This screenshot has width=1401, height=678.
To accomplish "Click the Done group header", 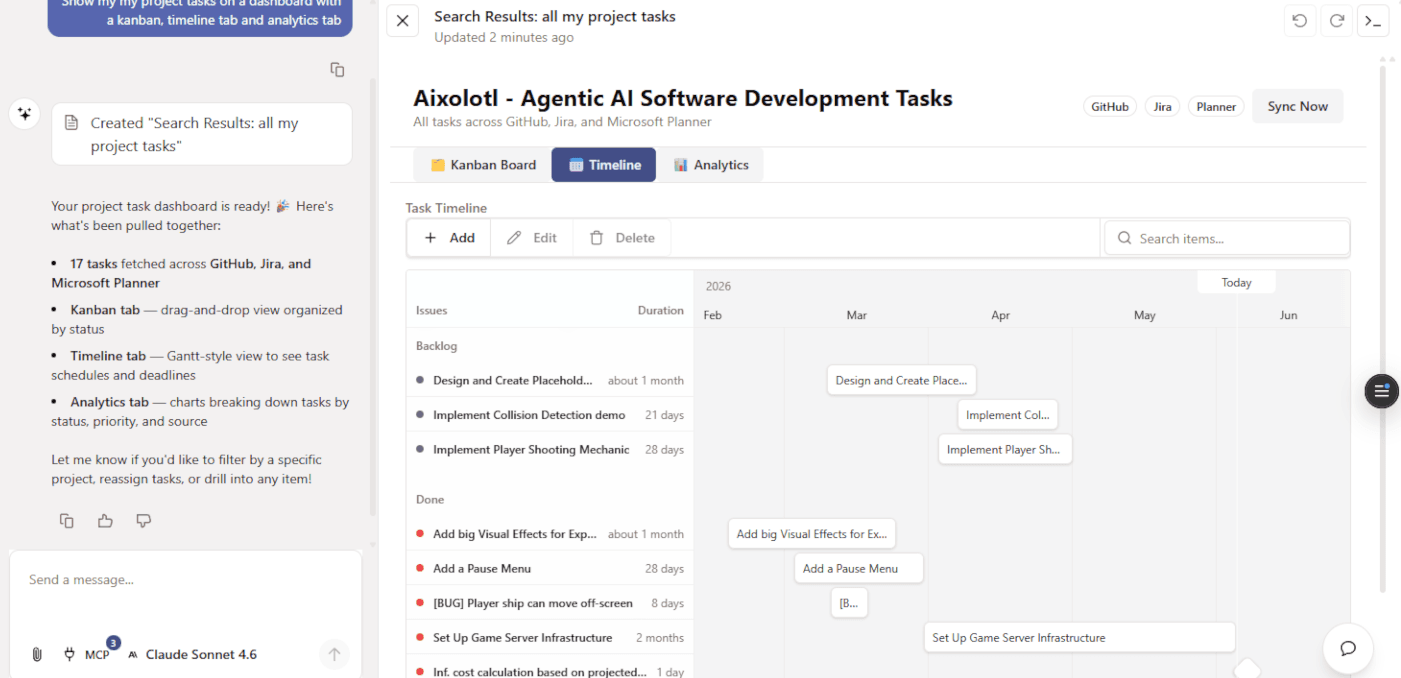I will pyautogui.click(x=430, y=499).
